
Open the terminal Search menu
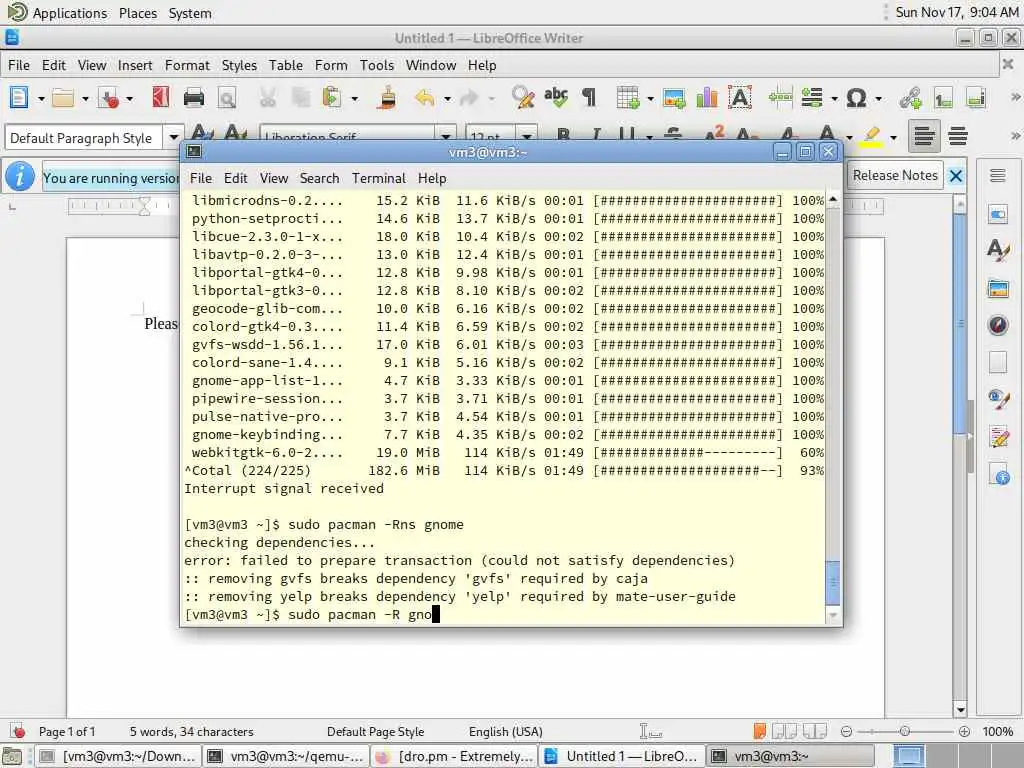pyautogui.click(x=319, y=178)
